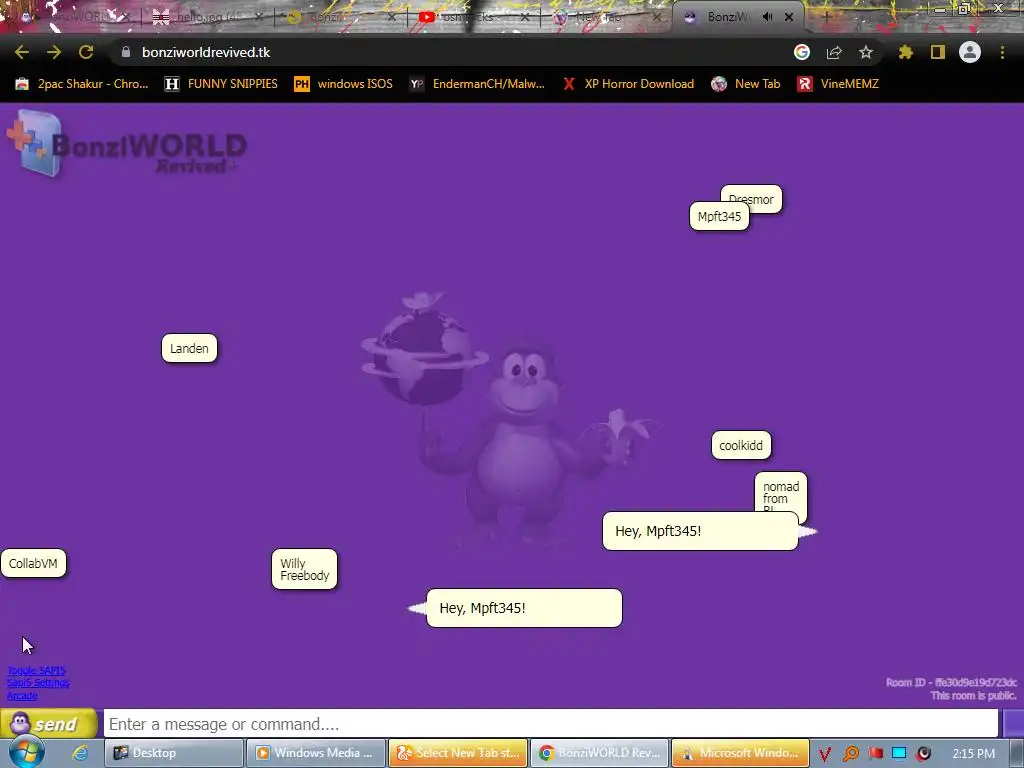This screenshot has height=768, width=1024.
Task: Open the Arcade link
Action: 22,696
